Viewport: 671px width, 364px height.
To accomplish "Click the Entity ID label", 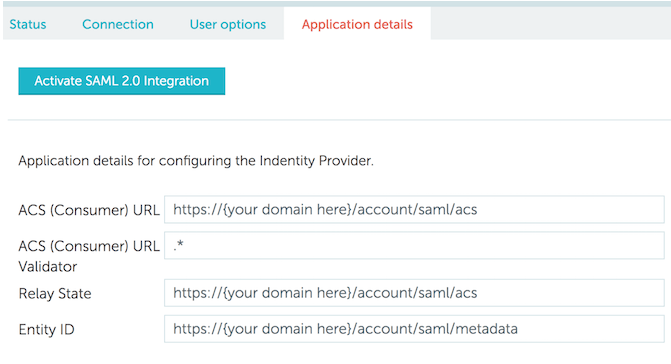I will tap(46, 330).
